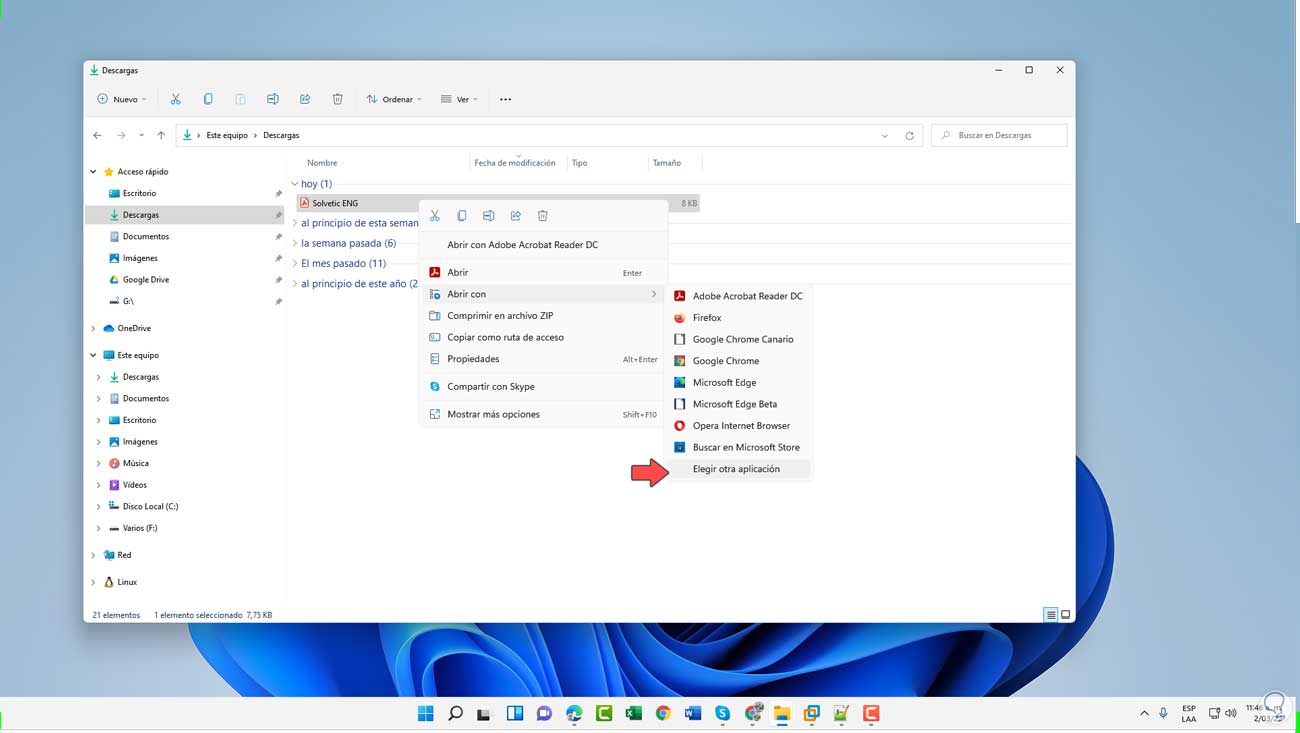Click 'Mostrar más opciones'
This screenshot has height=733, width=1300.
(x=543, y=414)
